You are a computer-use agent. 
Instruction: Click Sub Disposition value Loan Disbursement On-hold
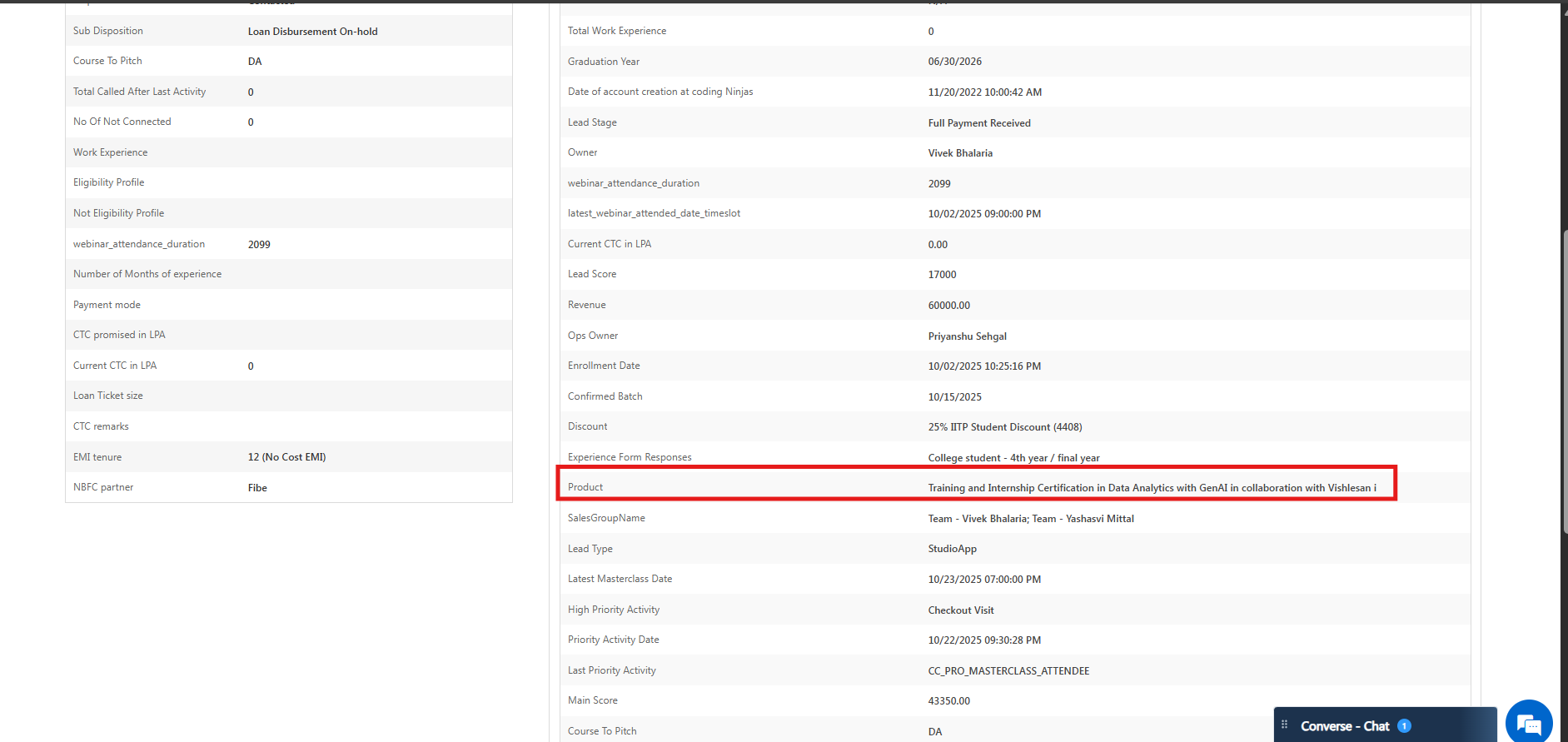coord(312,32)
